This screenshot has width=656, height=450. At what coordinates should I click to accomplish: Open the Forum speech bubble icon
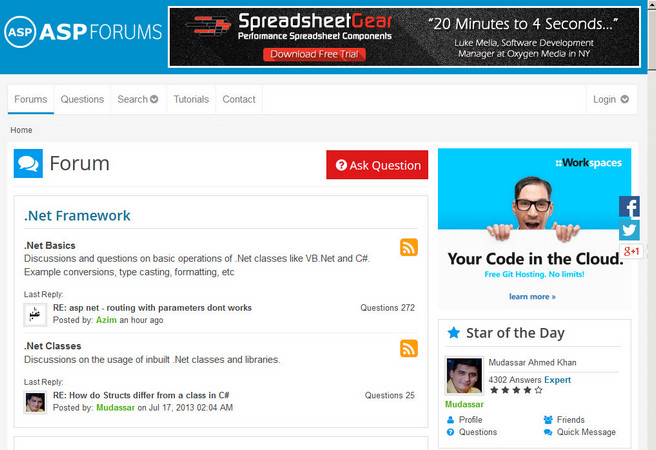click(x=28, y=164)
